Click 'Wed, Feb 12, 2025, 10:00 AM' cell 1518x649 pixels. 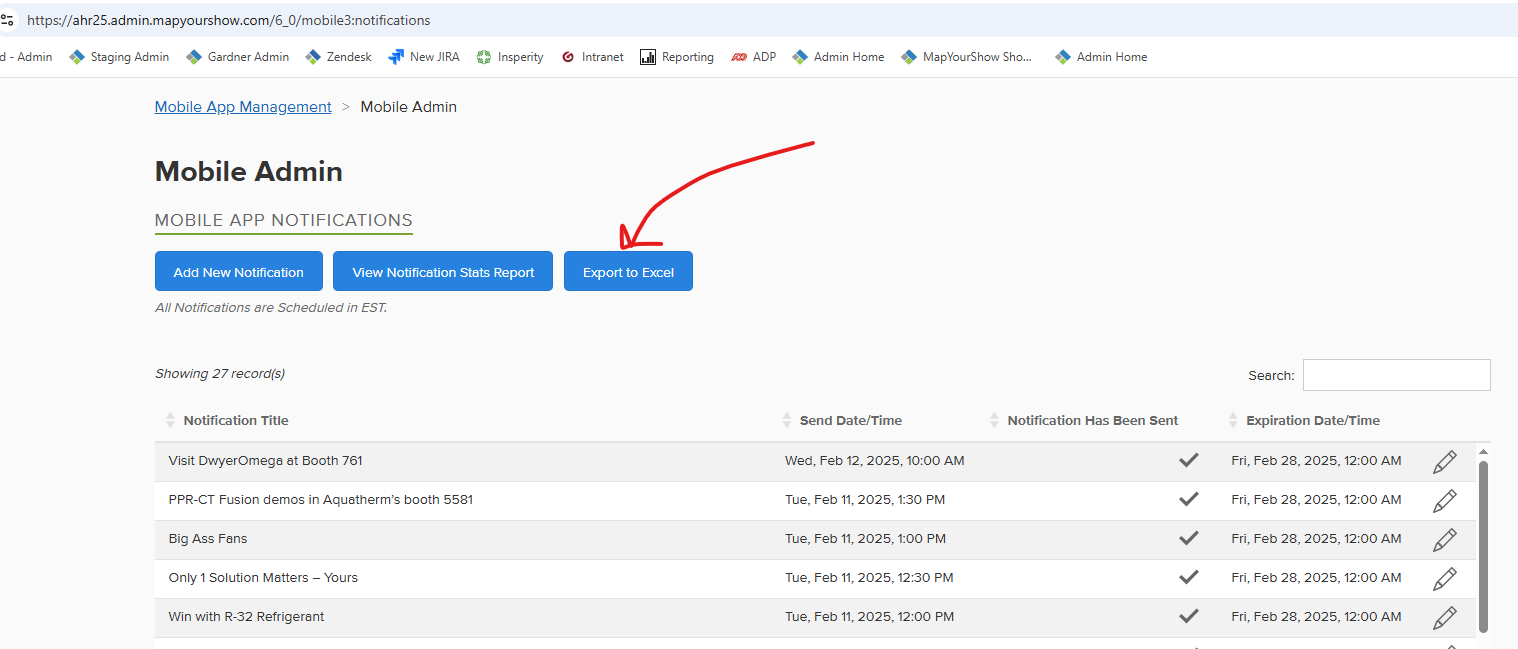(x=875, y=461)
